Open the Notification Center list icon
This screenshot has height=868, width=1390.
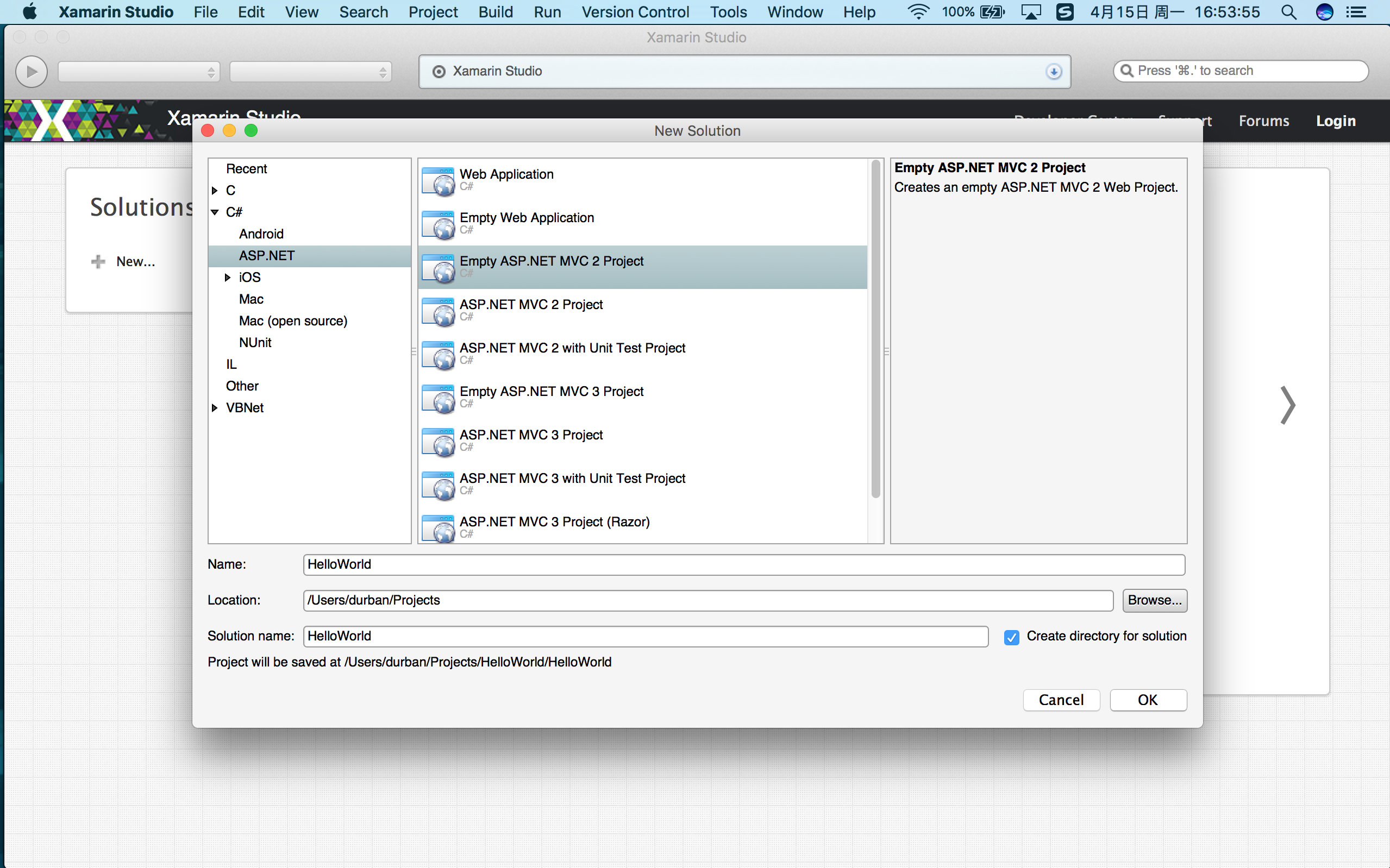click(1356, 12)
